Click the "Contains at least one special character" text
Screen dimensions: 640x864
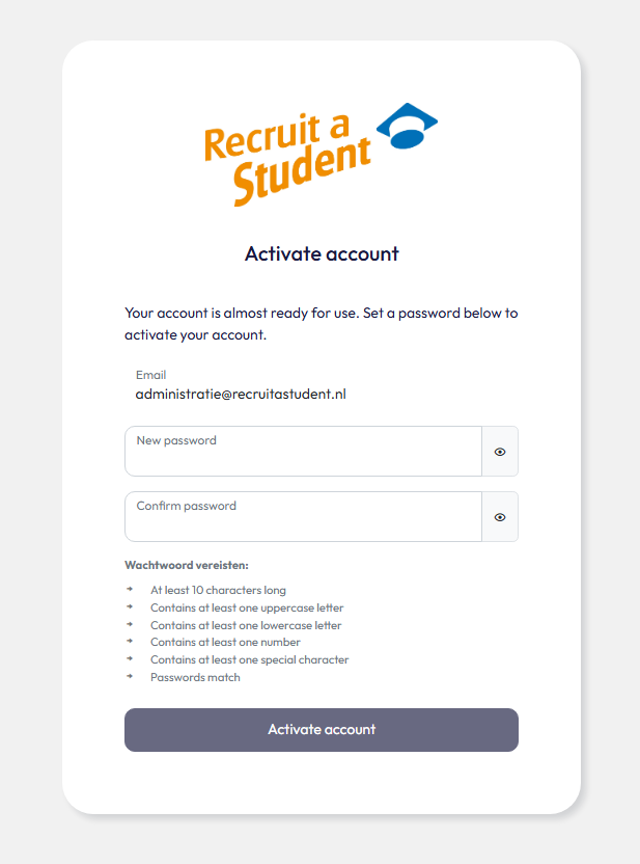pyautogui.click(x=250, y=660)
